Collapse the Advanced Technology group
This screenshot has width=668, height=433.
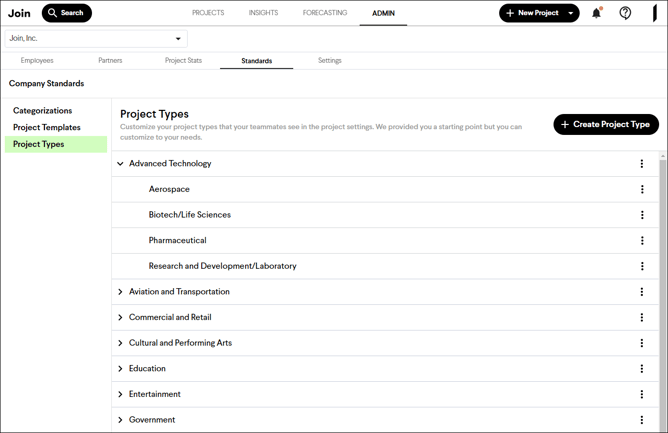click(x=120, y=164)
